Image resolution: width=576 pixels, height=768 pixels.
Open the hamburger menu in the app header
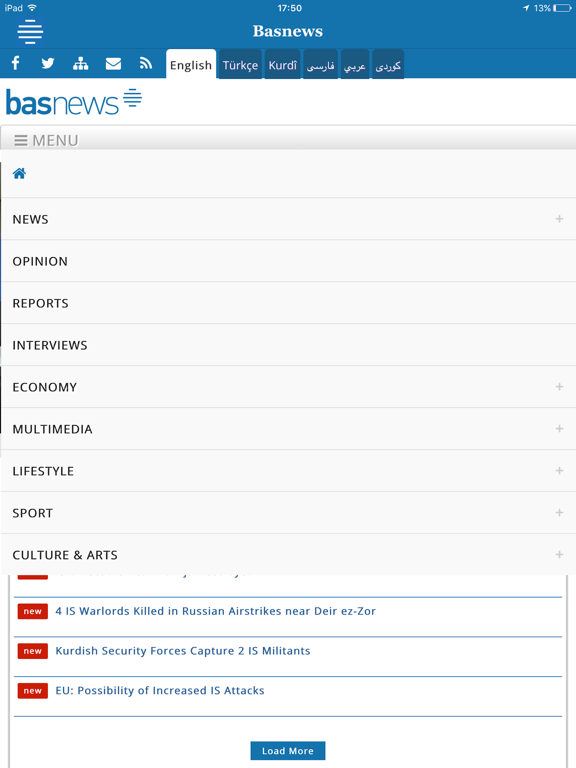tap(30, 31)
